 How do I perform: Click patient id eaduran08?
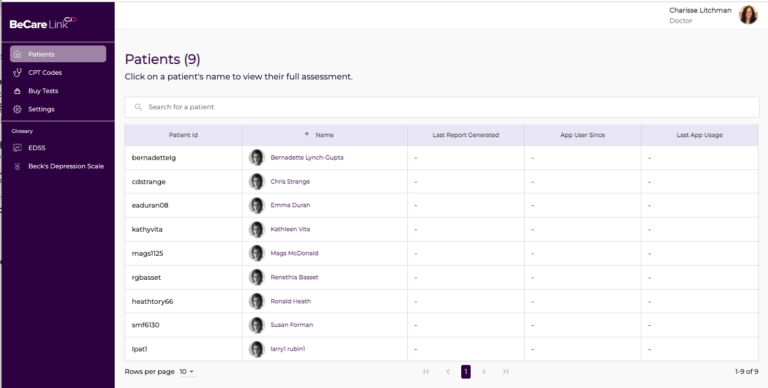150,205
